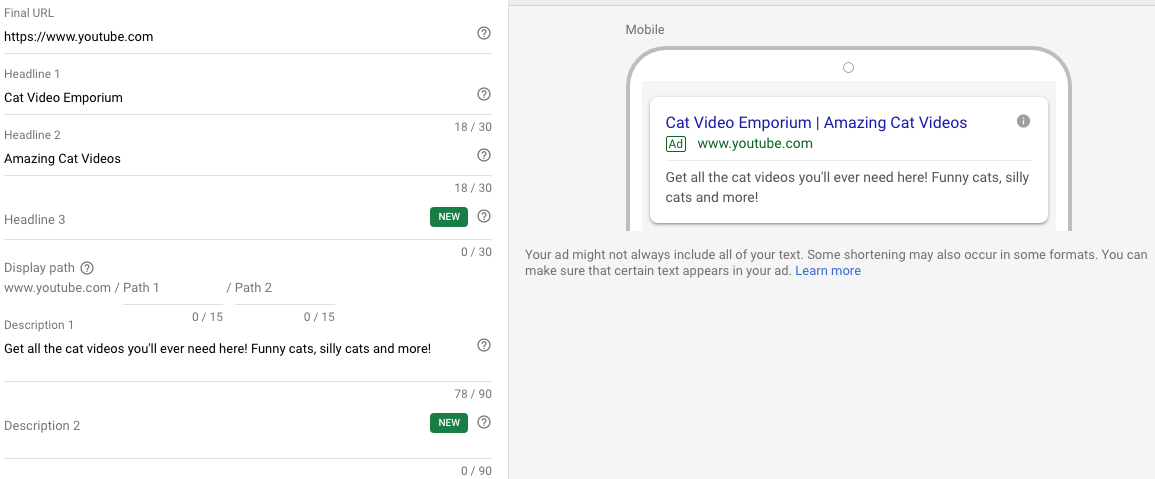Viewport: 1155px width, 479px height.
Task: Click the Display path help icon
Action: coord(87,268)
